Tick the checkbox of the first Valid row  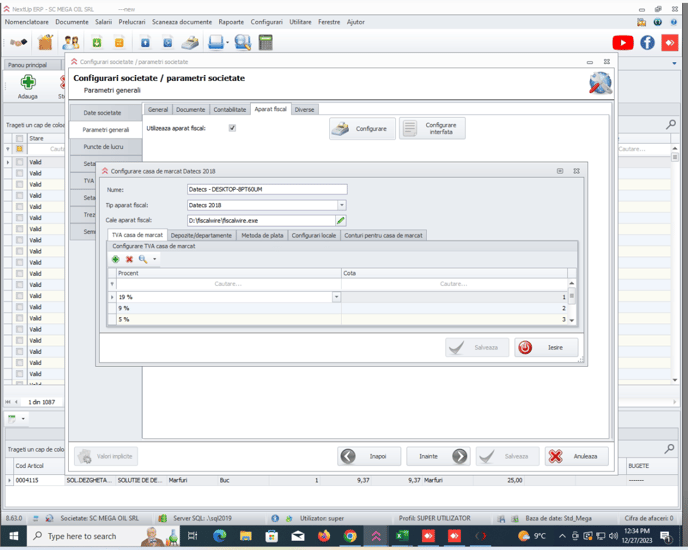tap(19, 162)
